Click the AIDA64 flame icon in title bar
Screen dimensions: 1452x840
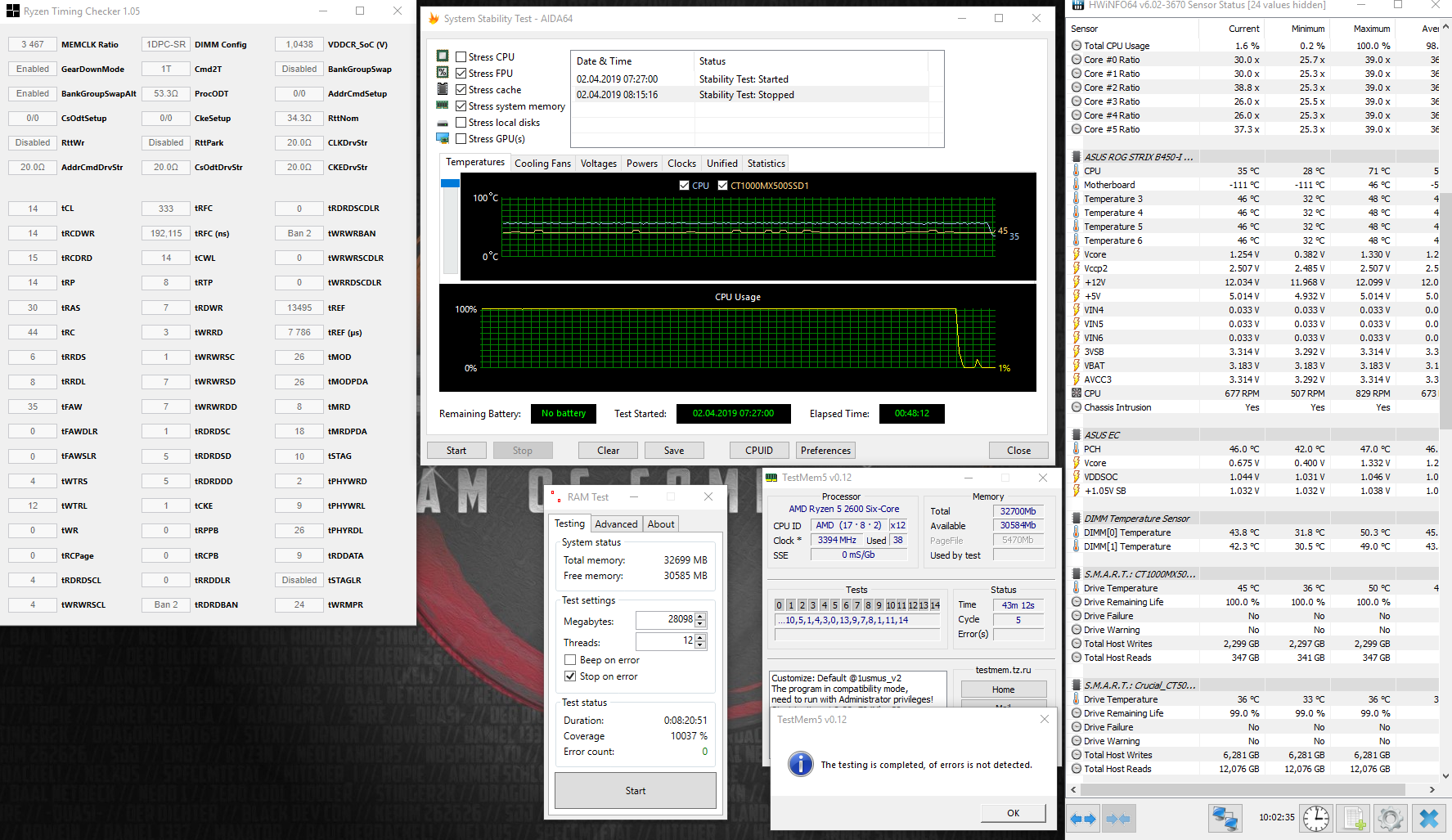[434, 18]
